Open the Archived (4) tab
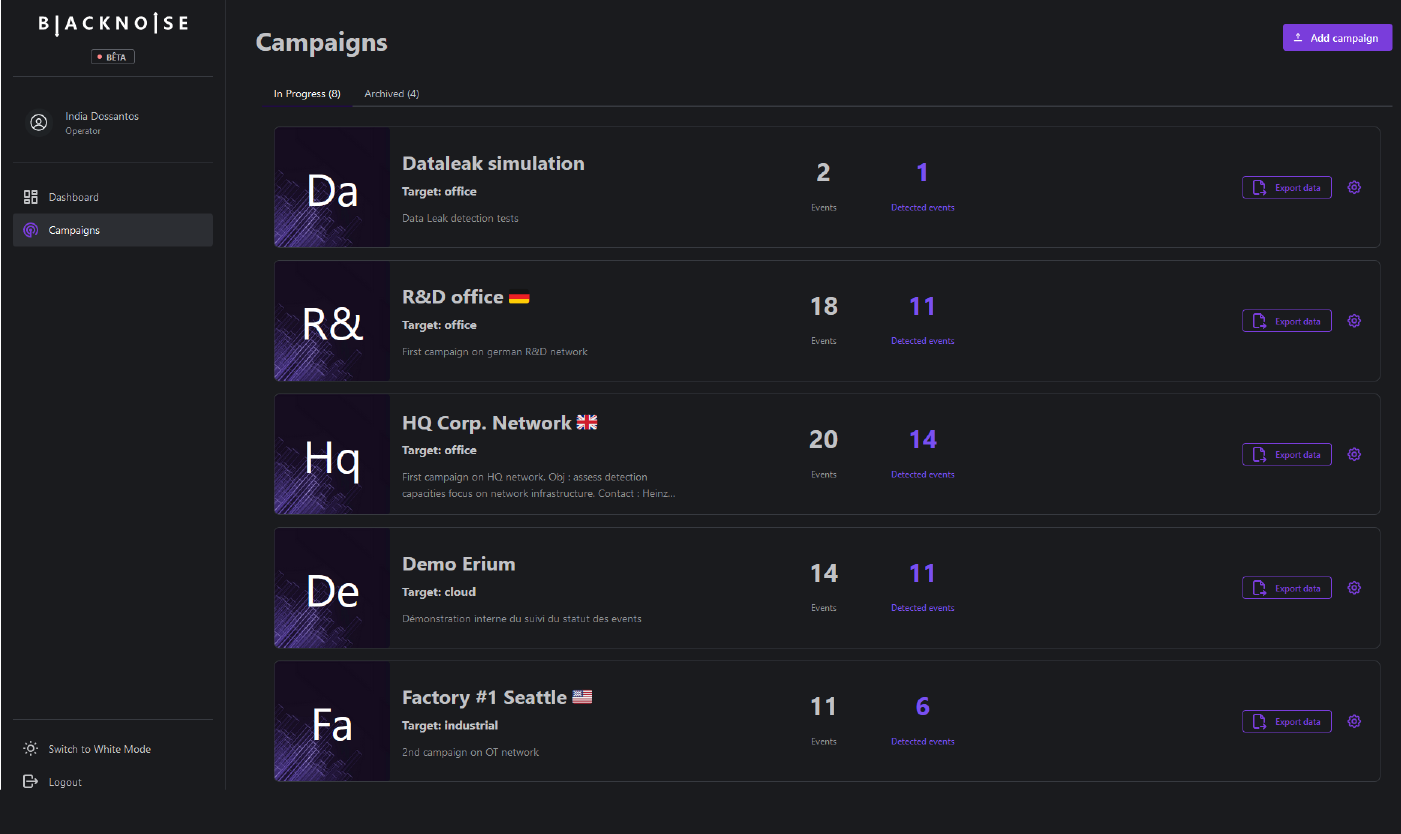The width and height of the screenshot is (1401, 834). tap(392, 94)
